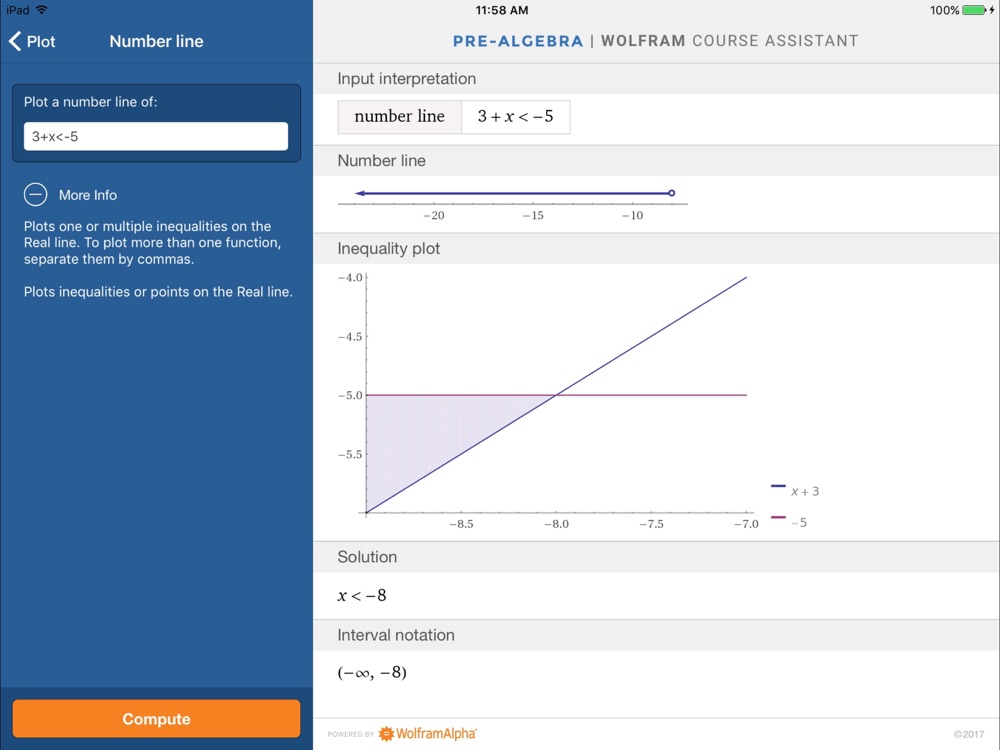The image size is (1000, 750).
Task: Open the WolframAlpha logo link
Action: [x=427, y=733]
